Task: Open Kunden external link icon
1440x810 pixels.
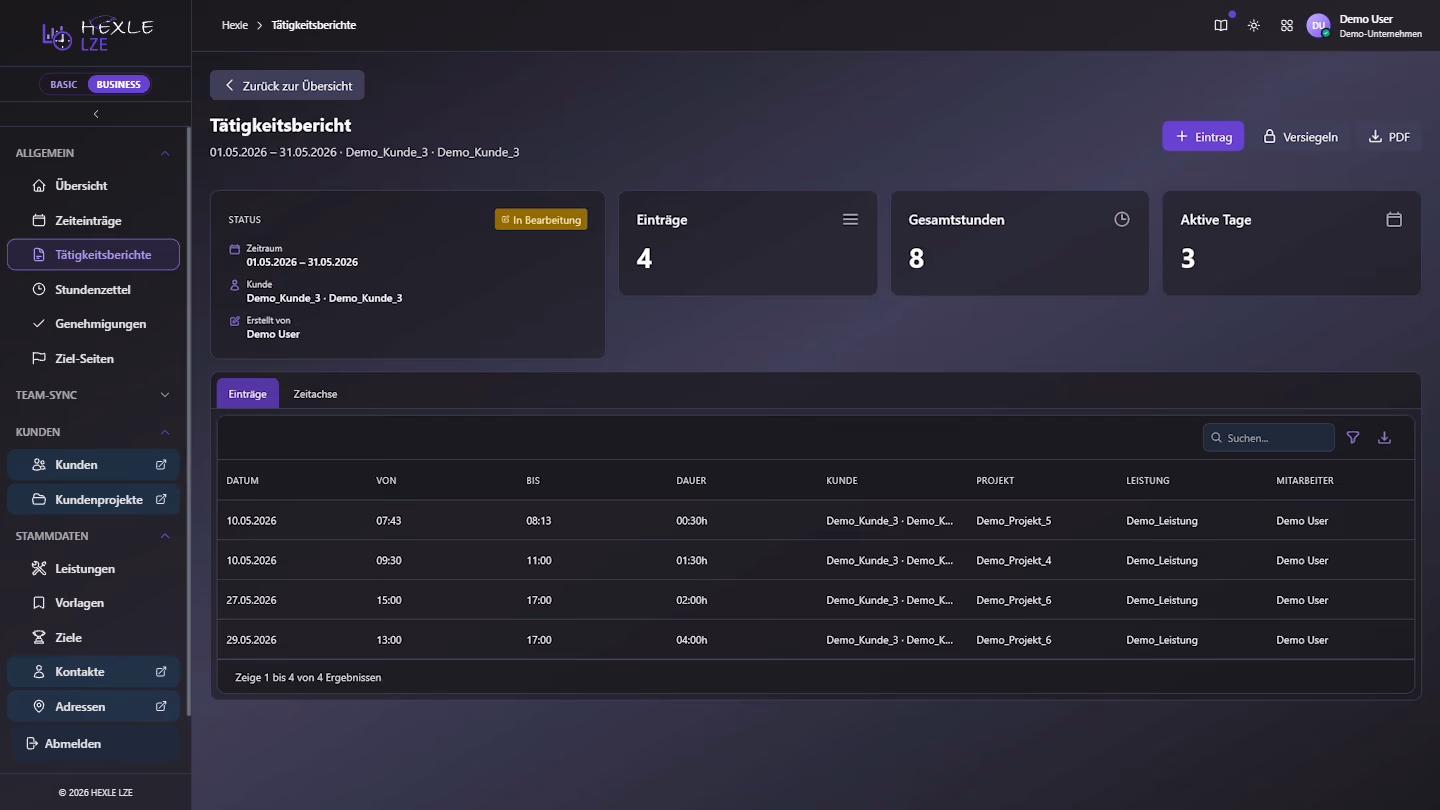Action: tap(161, 465)
